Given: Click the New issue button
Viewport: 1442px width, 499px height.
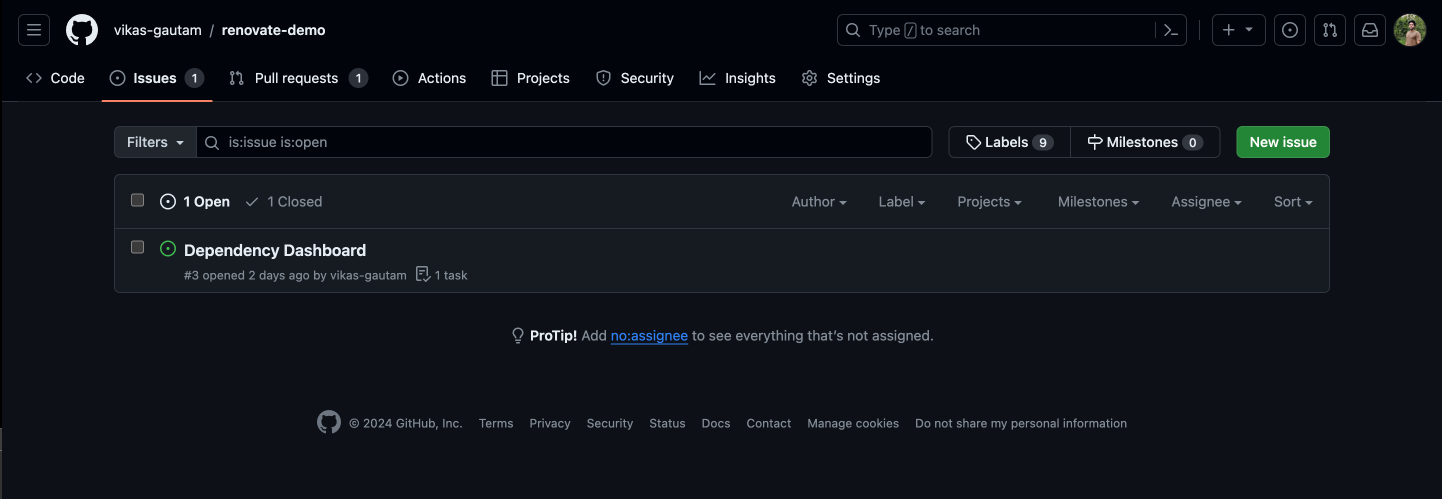Looking at the screenshot, I should (x=1283, y=142).
